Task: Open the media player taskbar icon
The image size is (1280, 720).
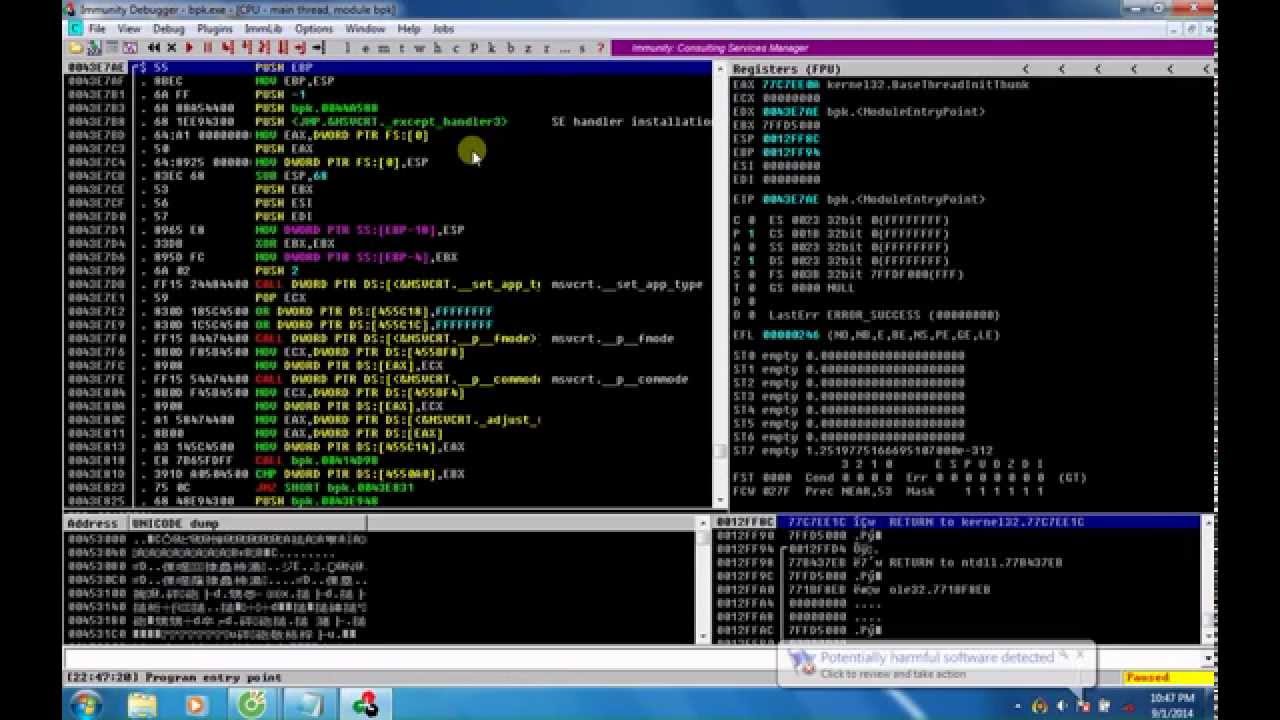Action: 195,705
